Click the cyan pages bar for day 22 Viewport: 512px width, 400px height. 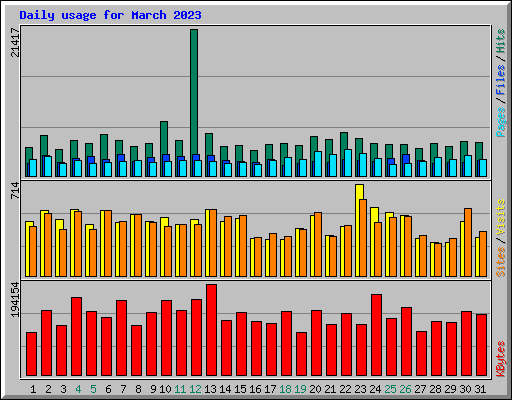point(348,163)
